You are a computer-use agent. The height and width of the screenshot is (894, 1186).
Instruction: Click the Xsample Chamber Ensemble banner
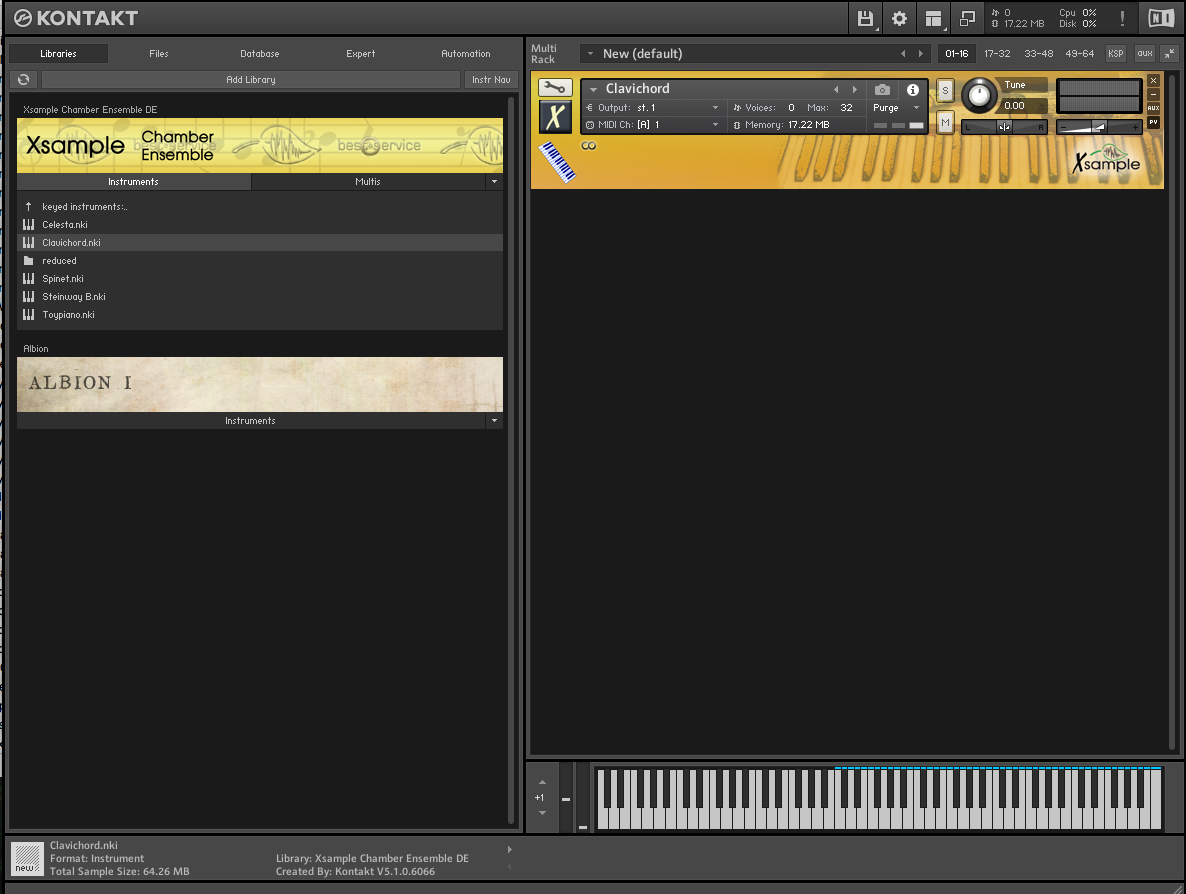(259, 145)
